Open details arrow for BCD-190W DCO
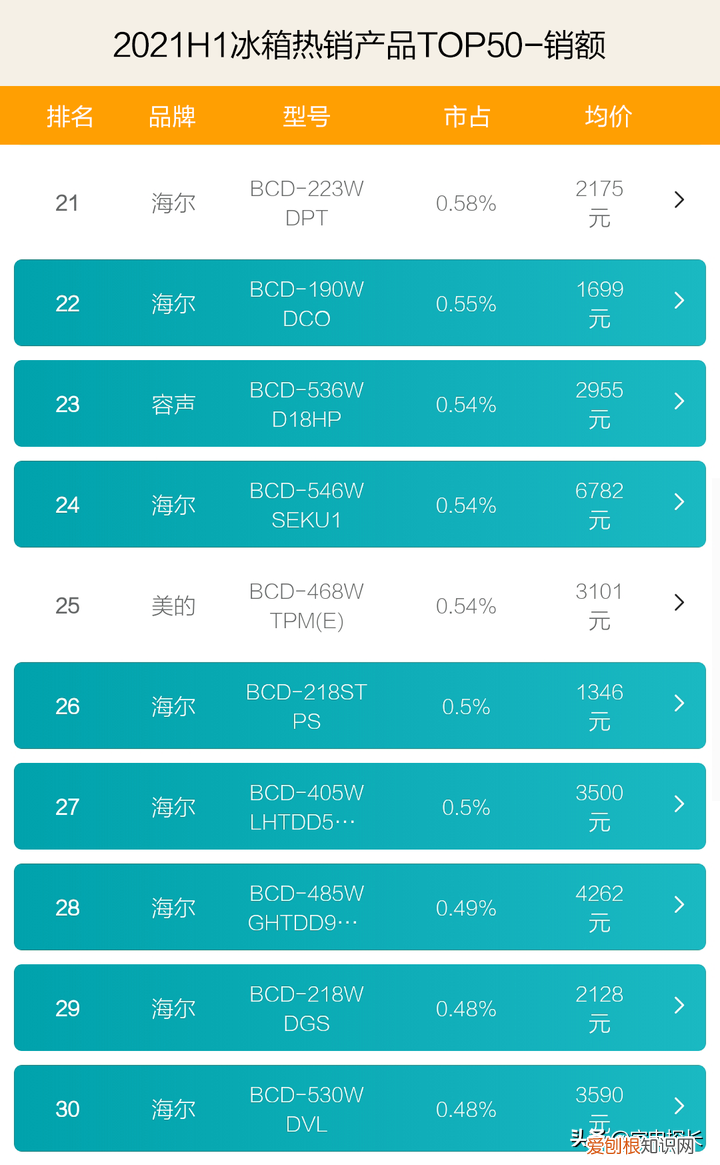Image resolution: width=720 pixels, height=1165 pixels. [x=679, y=300]
